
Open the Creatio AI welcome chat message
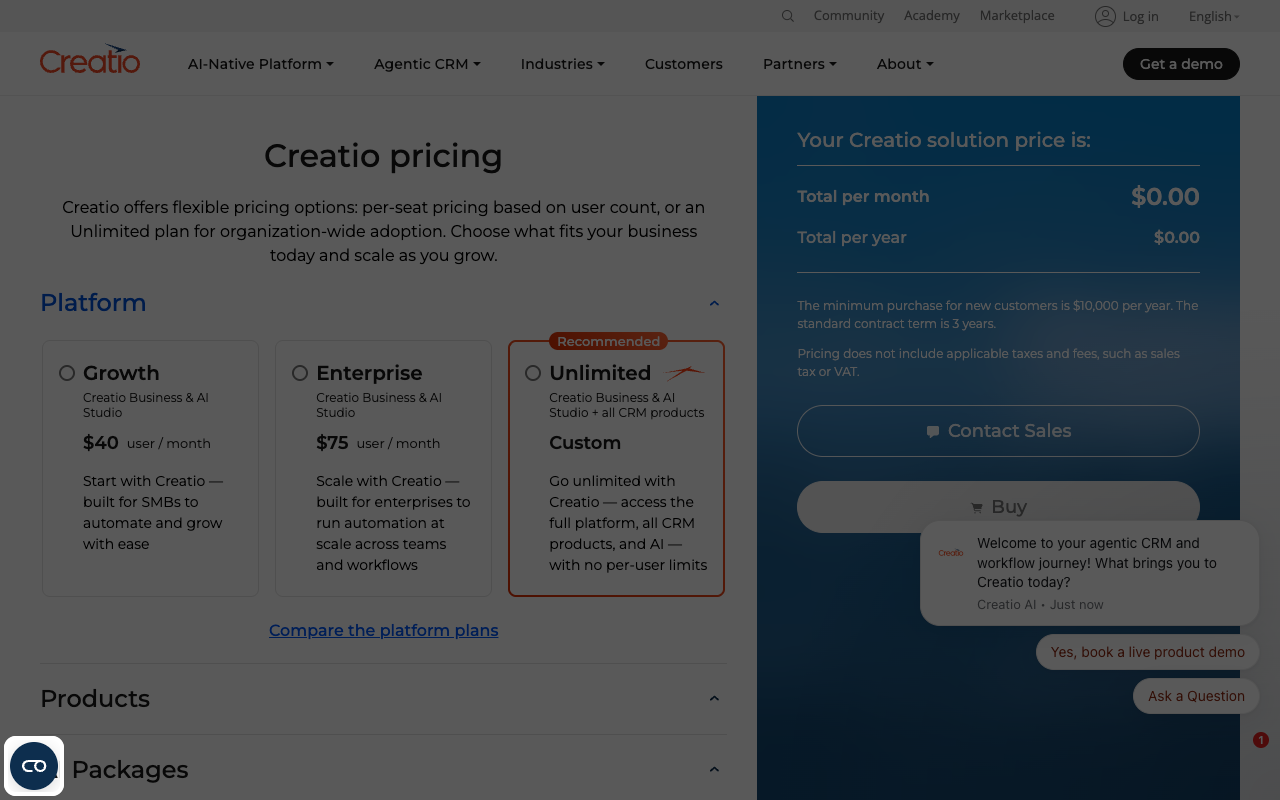[x=1090, y=573]
